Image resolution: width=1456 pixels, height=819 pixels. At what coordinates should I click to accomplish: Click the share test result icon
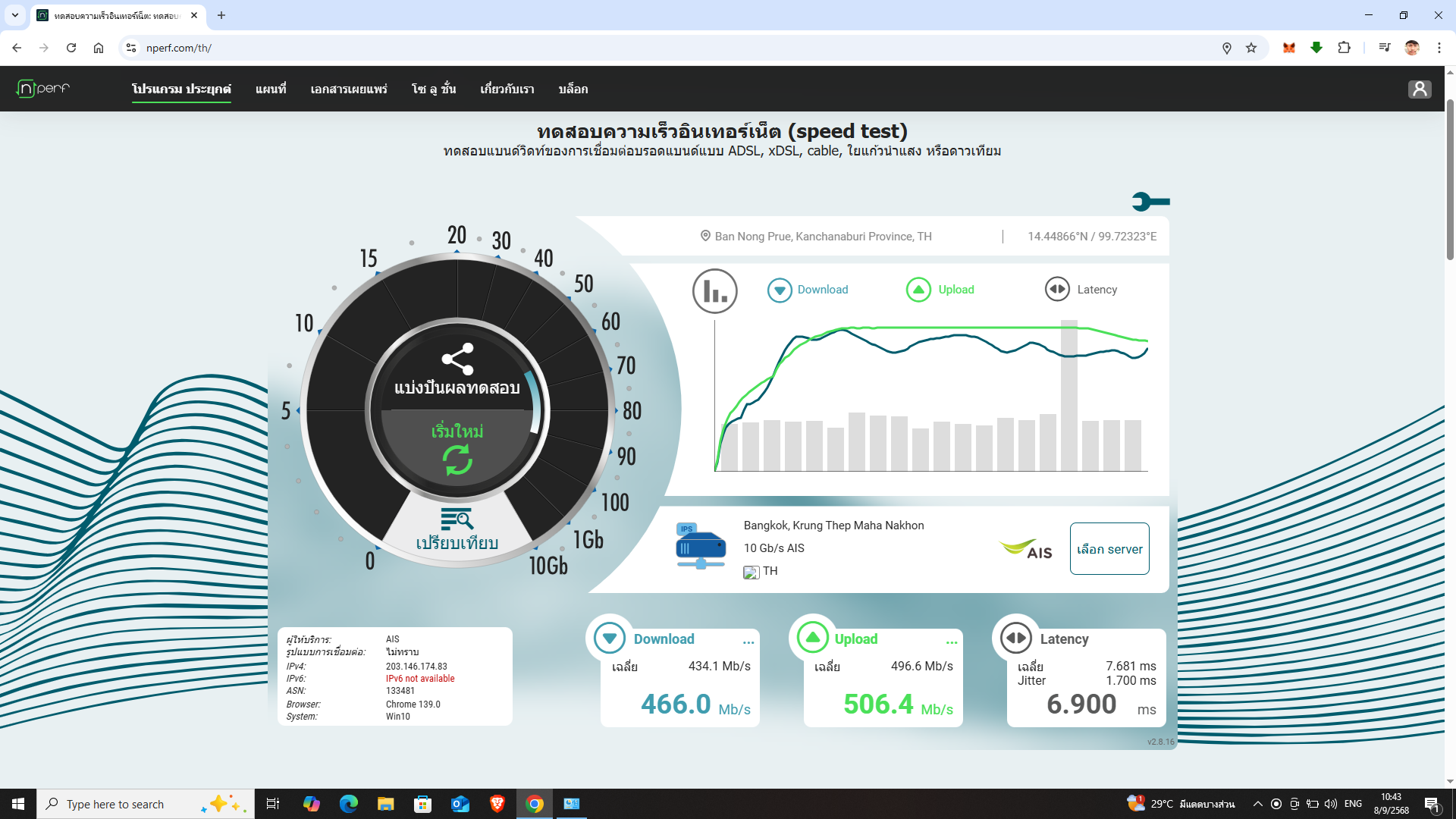(x=457, y=359)
